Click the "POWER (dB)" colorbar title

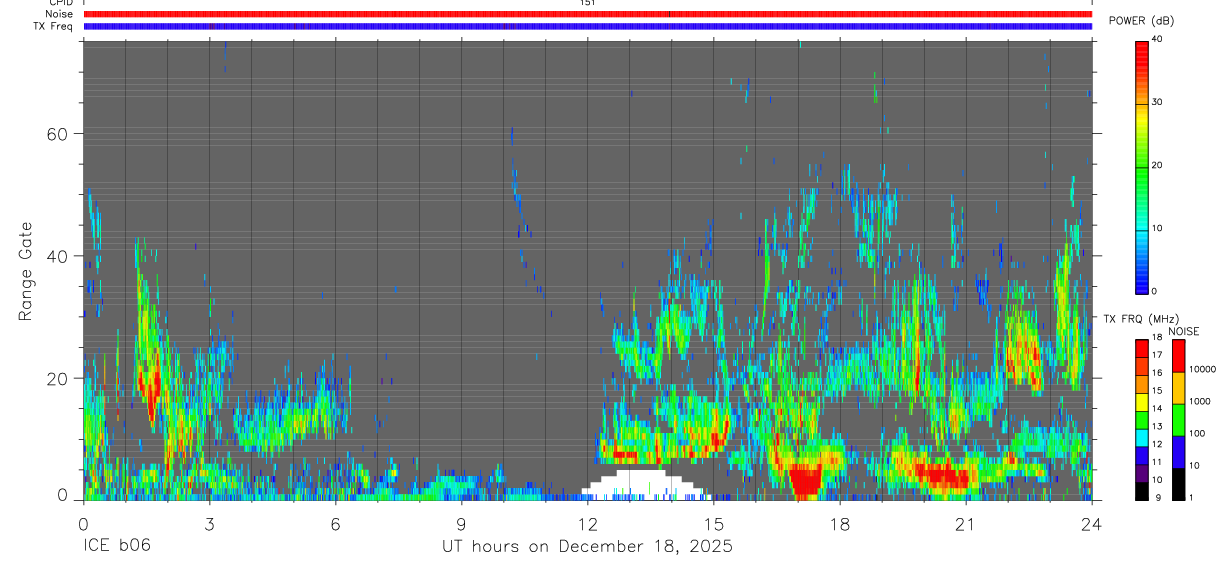[1141, 22]
